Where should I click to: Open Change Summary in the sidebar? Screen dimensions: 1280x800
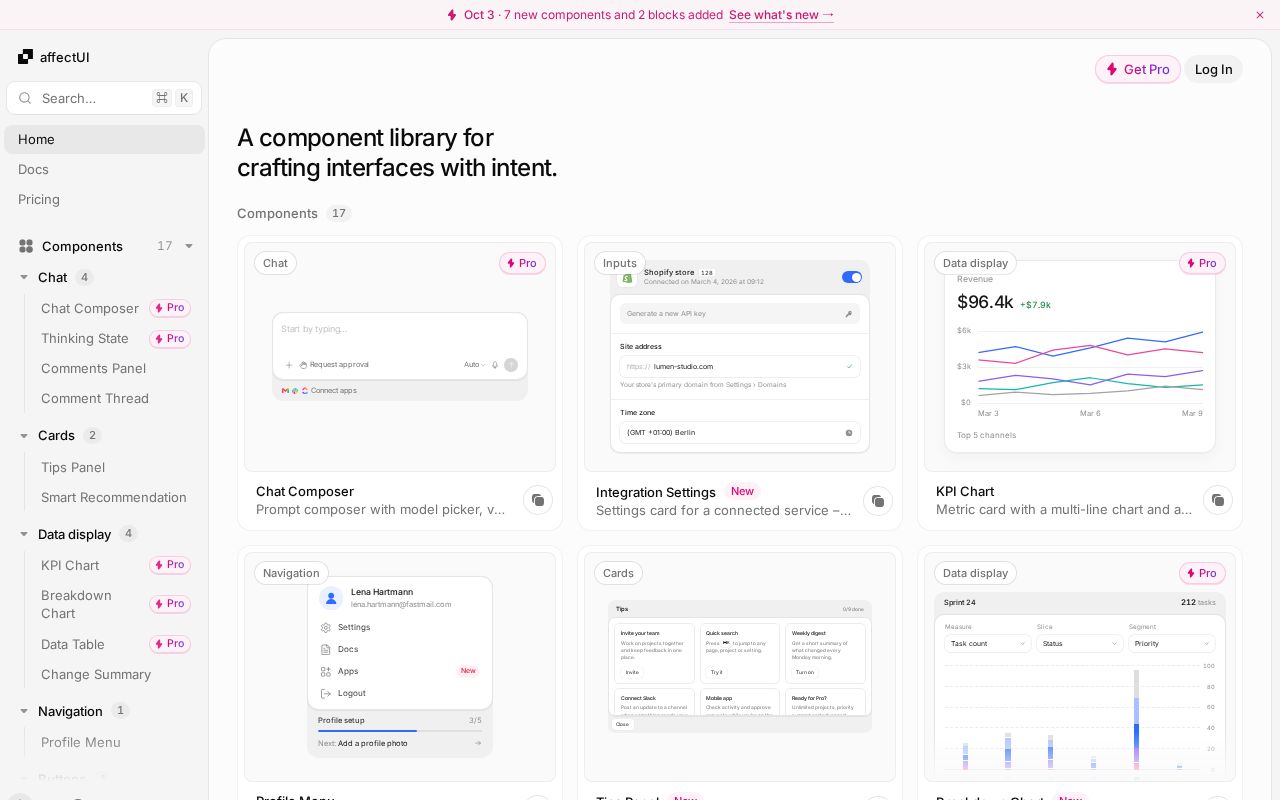[x=96, y=674]
